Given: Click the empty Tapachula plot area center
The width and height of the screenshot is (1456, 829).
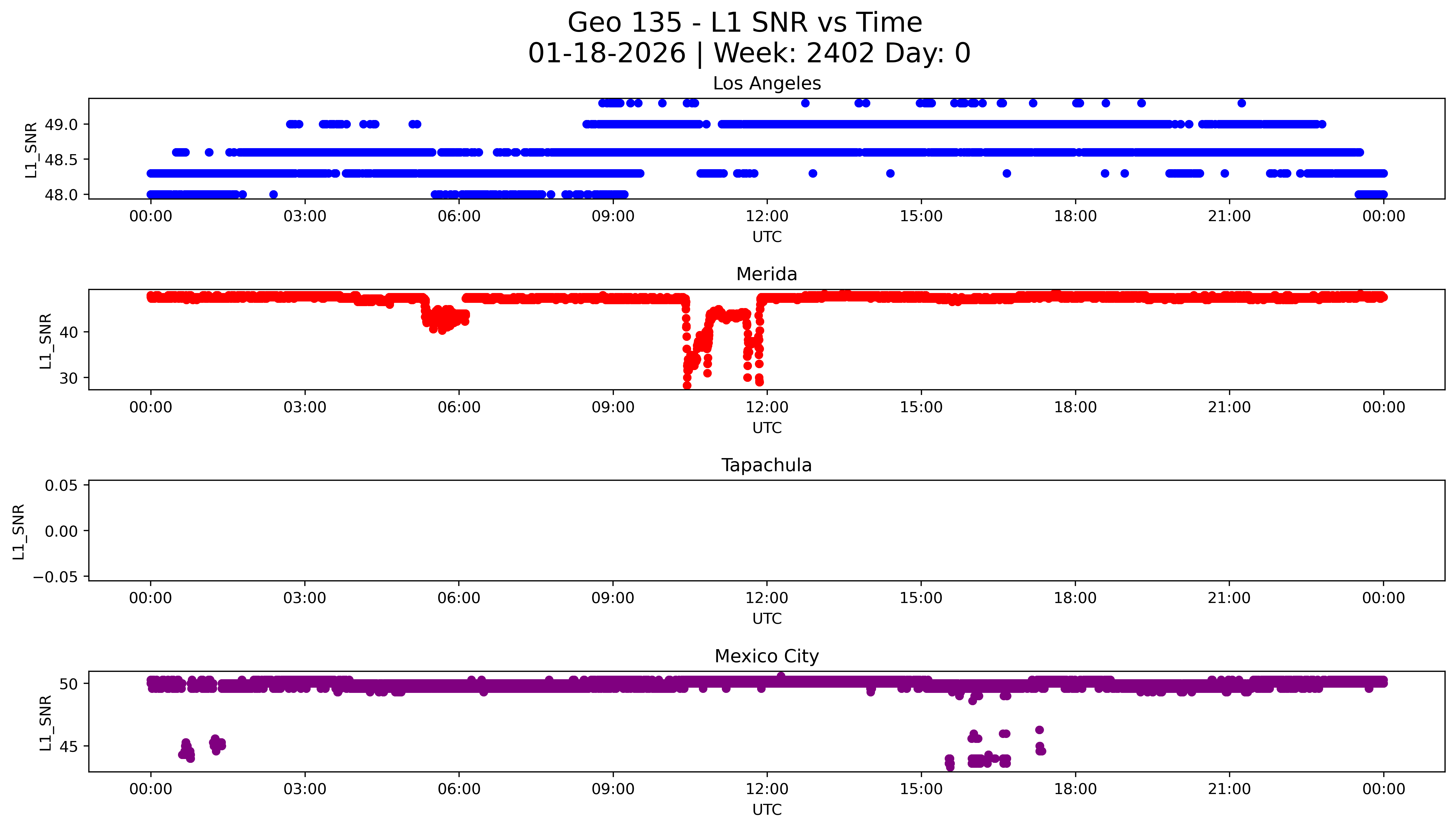Looking at the screenshot, I should pyautogui.click(x=766, y=531).
